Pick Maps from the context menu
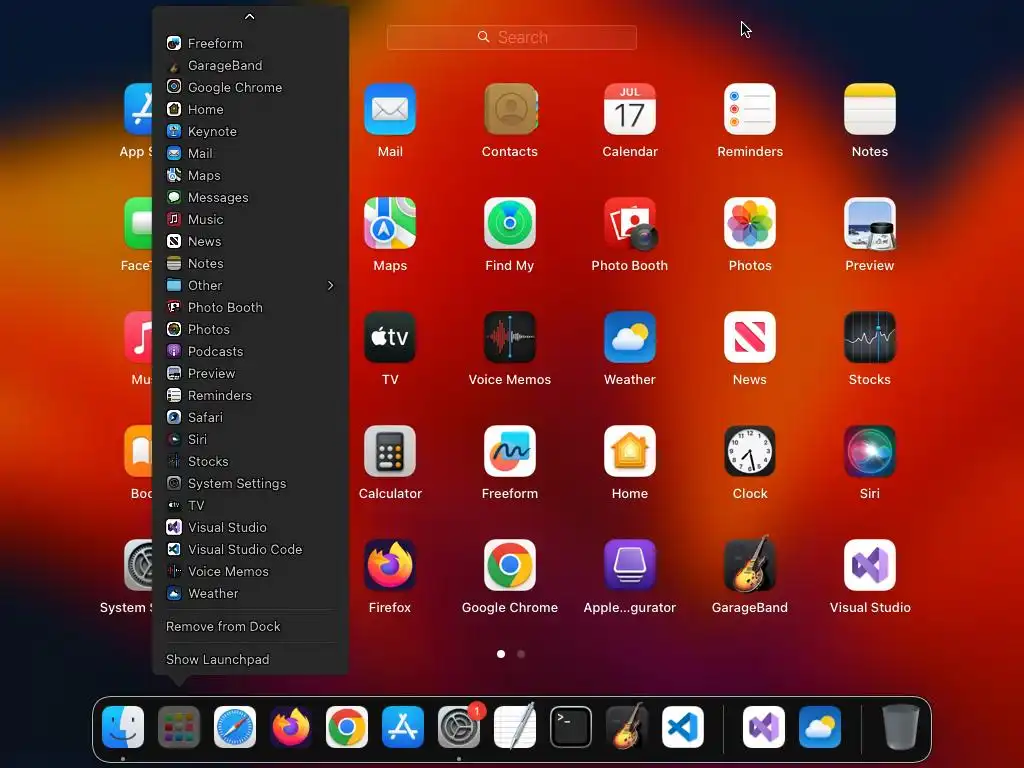1024x768 pixels. [250, 175]
